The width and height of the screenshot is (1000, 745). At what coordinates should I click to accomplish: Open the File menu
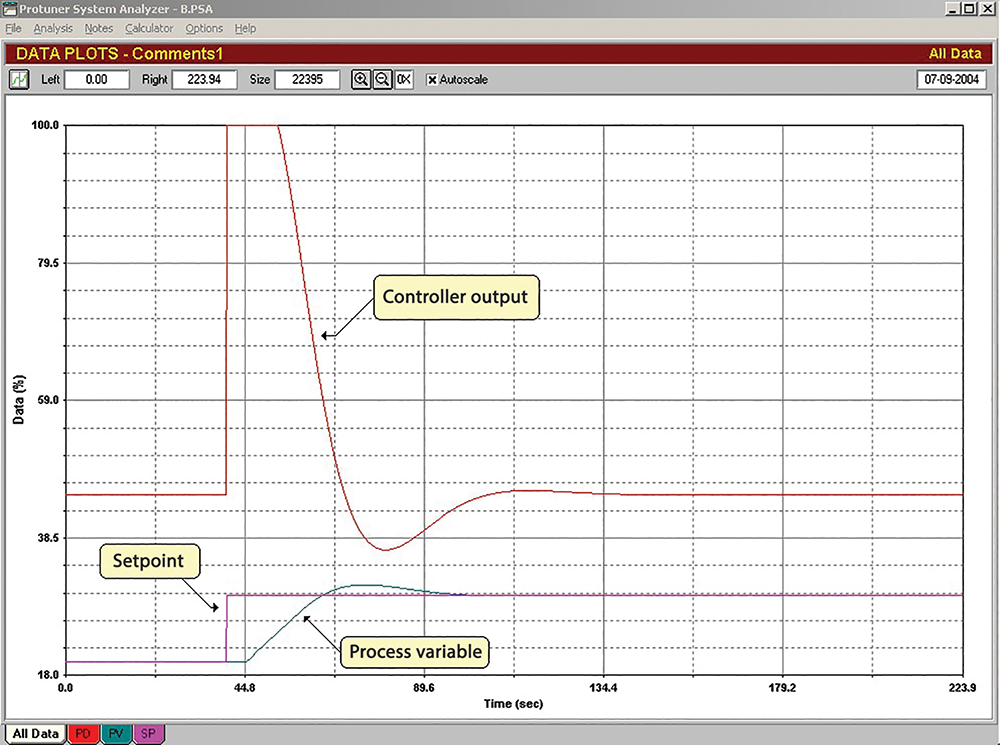[13, 28]
